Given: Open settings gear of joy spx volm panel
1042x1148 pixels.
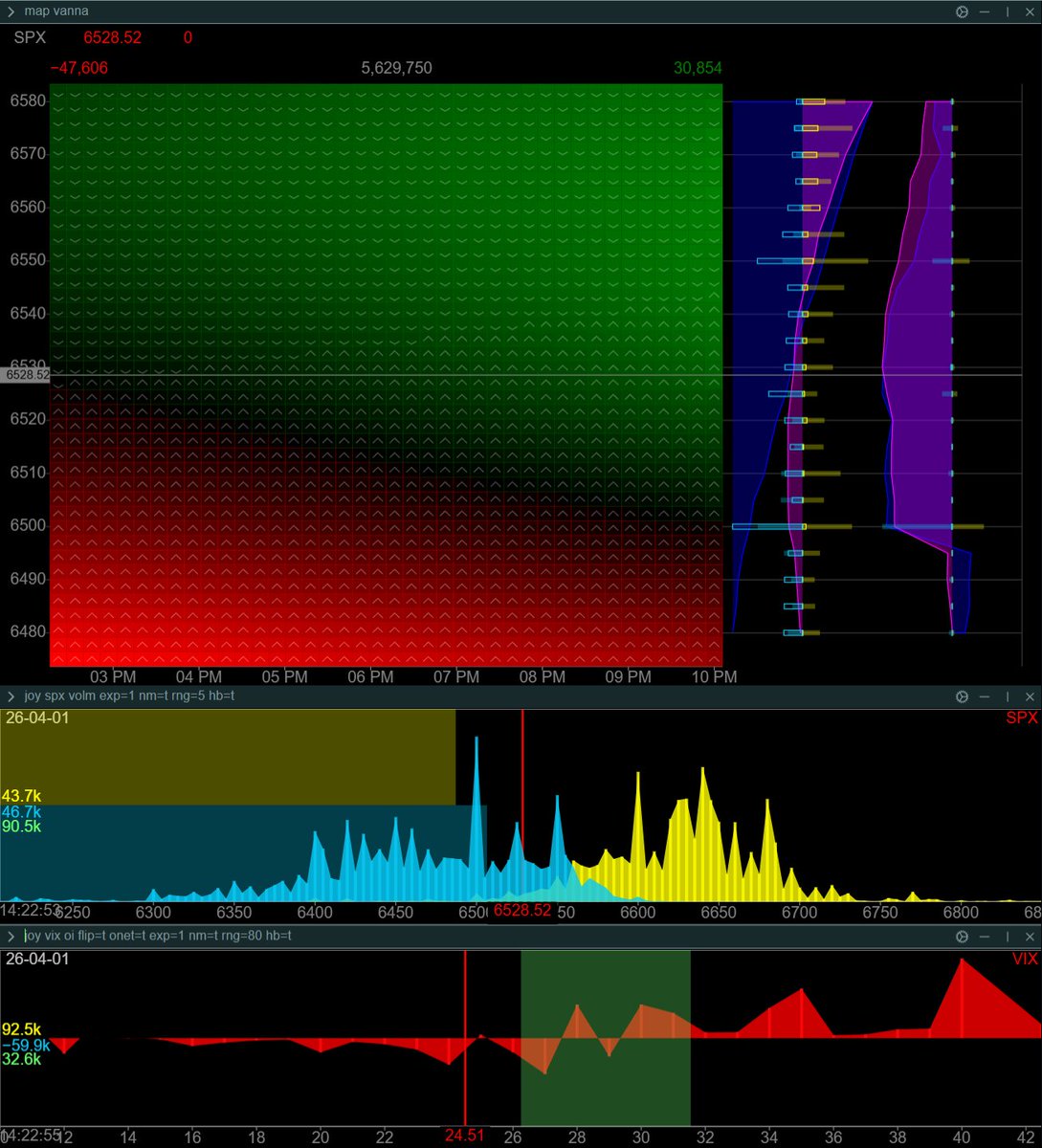Looking at the screenshot, I should tap(962, 696).
